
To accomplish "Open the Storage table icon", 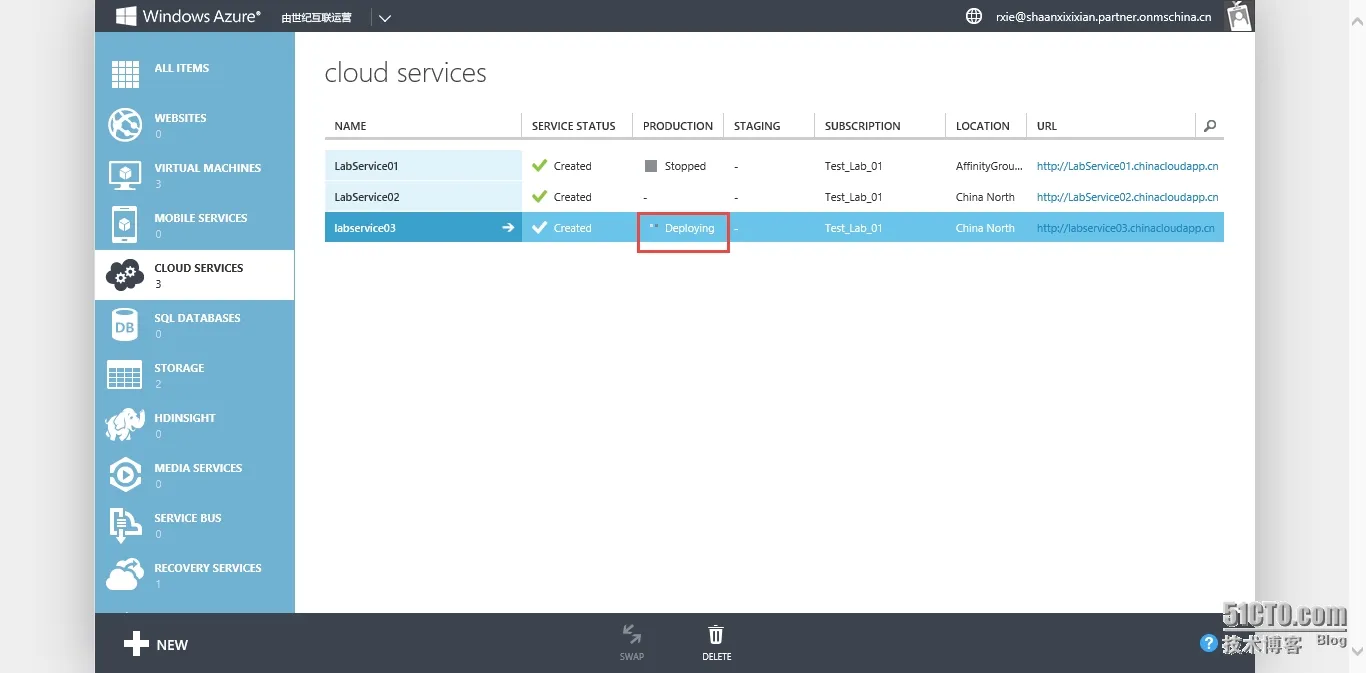I will (125, 375).
